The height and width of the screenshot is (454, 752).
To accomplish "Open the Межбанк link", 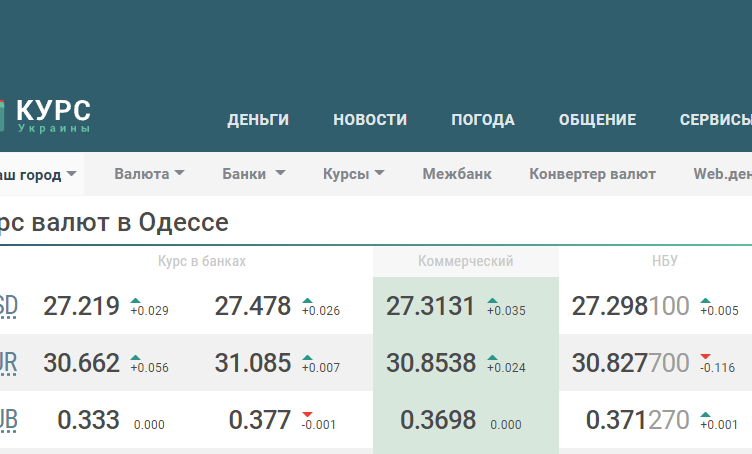I will pos(457,174).
